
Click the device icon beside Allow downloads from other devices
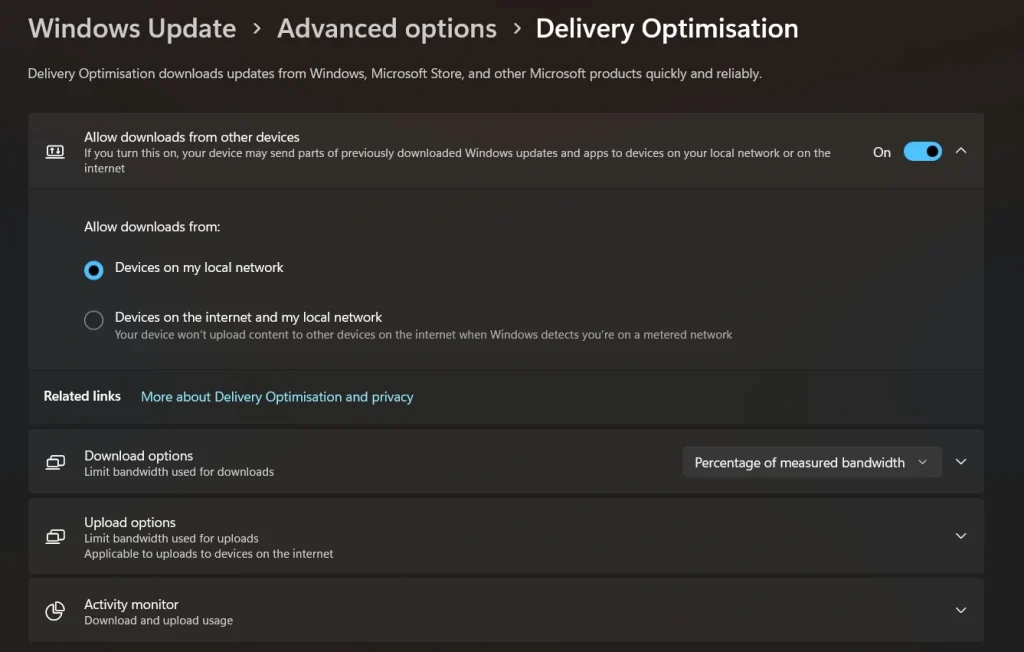click(55, 151)
